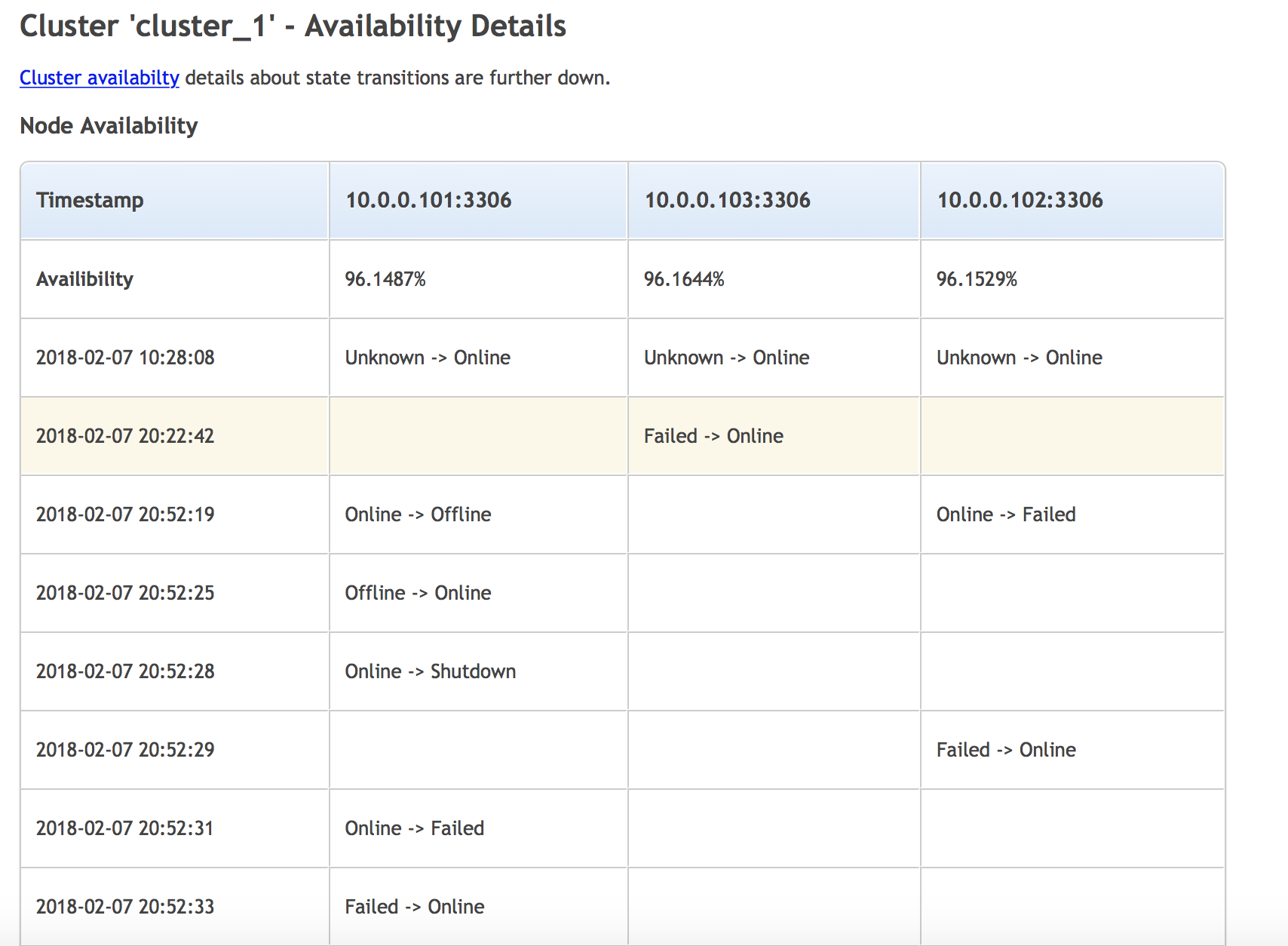
Task: Click Failed -> Online in highlighted row
Action: 713,436
